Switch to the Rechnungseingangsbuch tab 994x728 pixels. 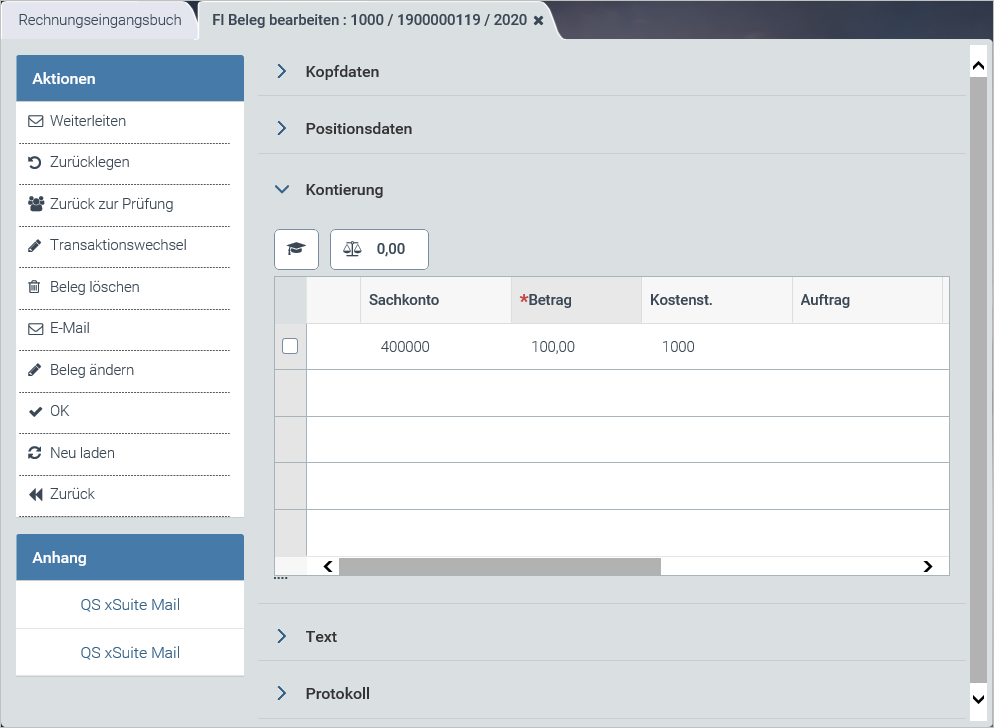tap(100, 20)
